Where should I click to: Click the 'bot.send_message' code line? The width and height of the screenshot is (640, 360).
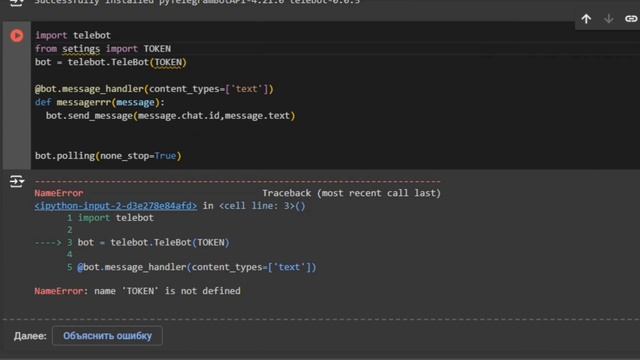[170, 116]
